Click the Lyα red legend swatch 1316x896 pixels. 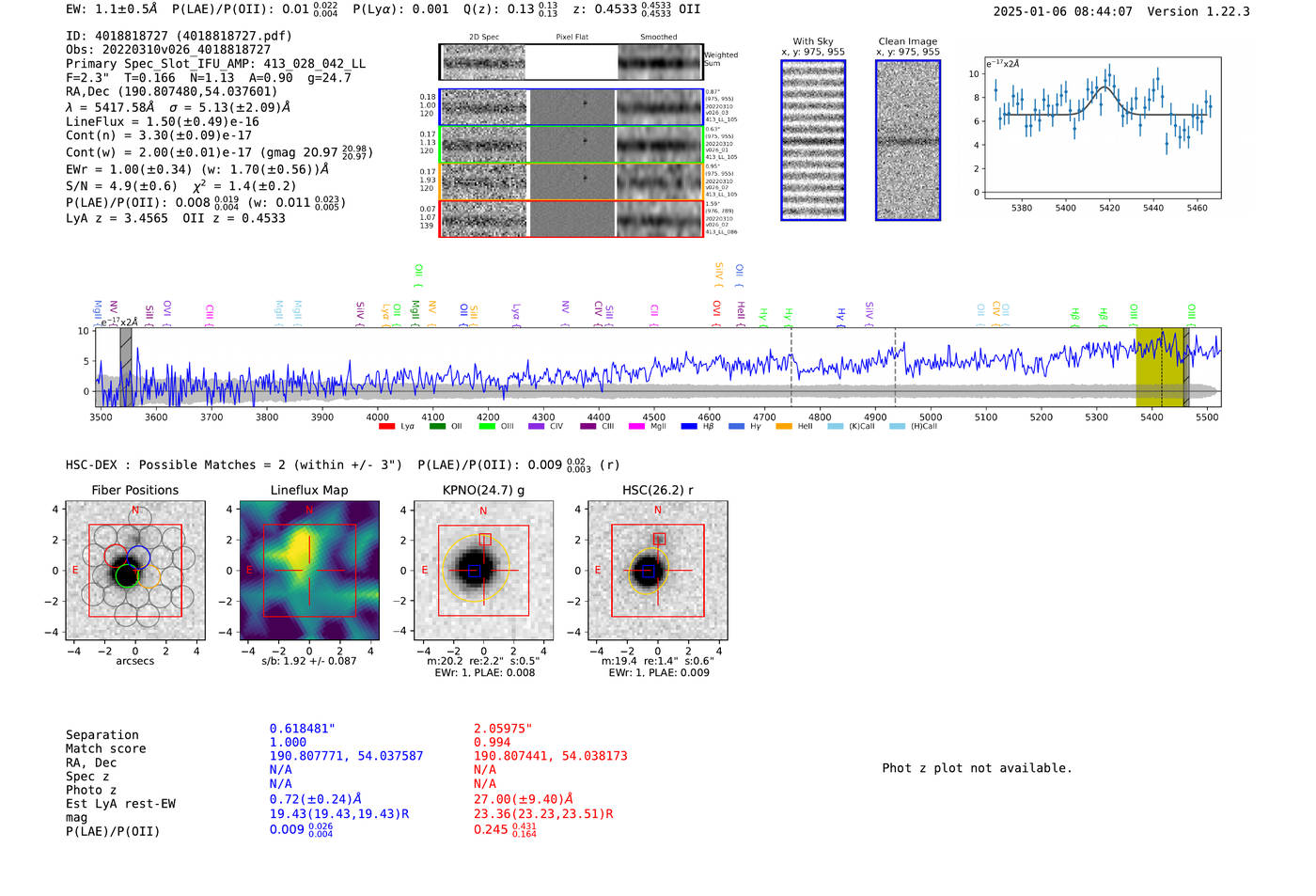[386, 427]
